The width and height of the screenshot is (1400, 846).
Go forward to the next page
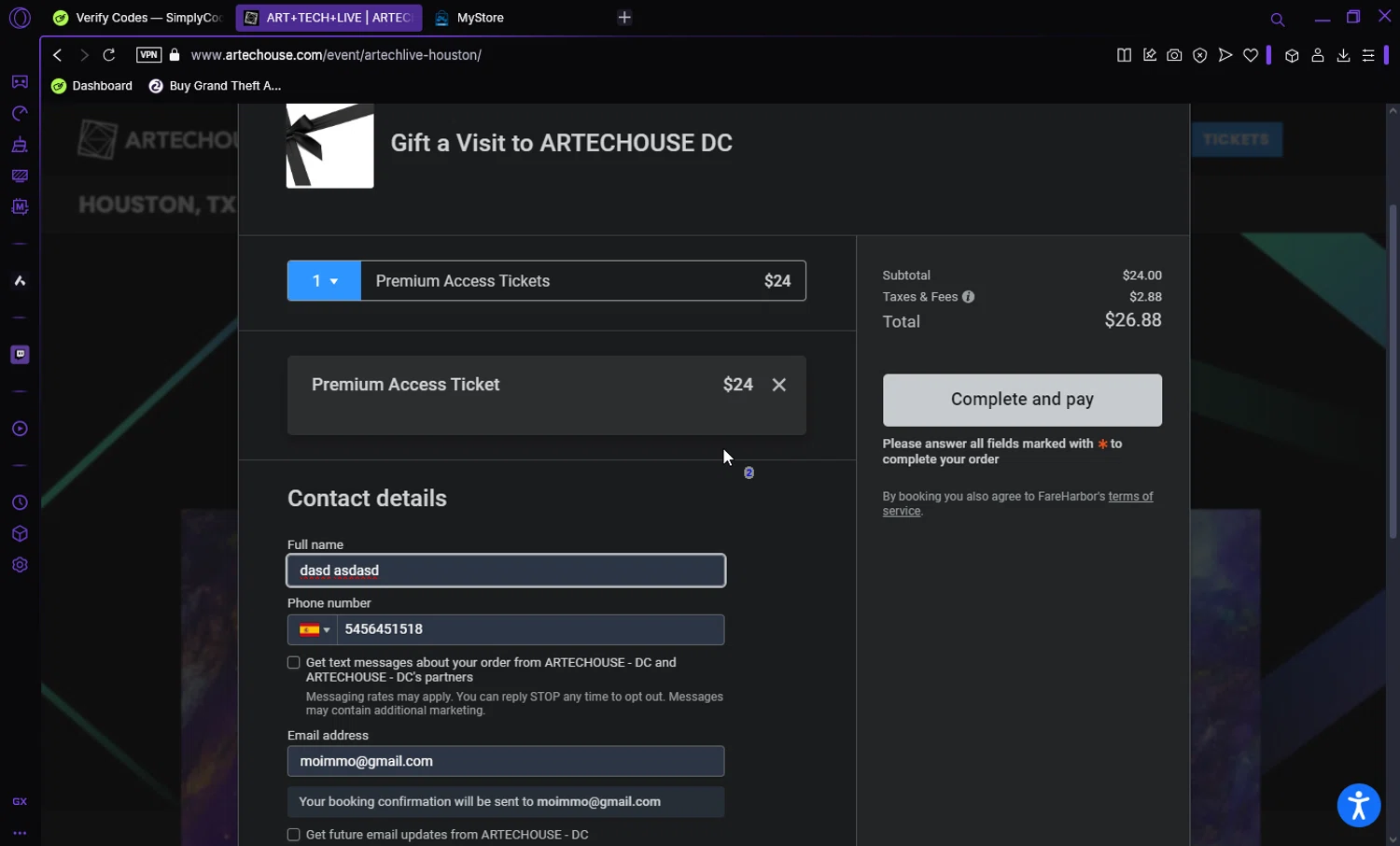tap(84, 55)
